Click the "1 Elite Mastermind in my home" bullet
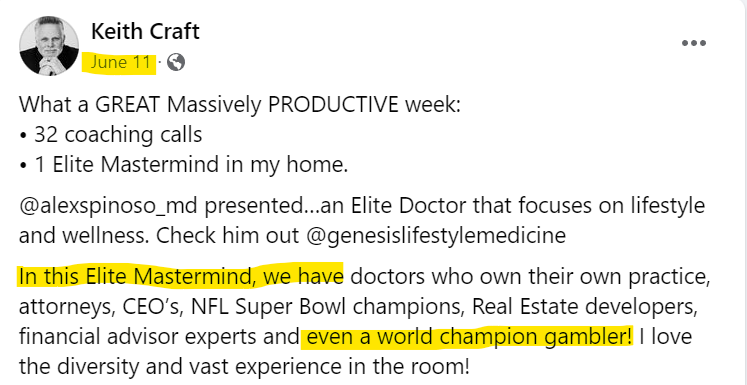 pyautogui.click(x=183, y=165)
